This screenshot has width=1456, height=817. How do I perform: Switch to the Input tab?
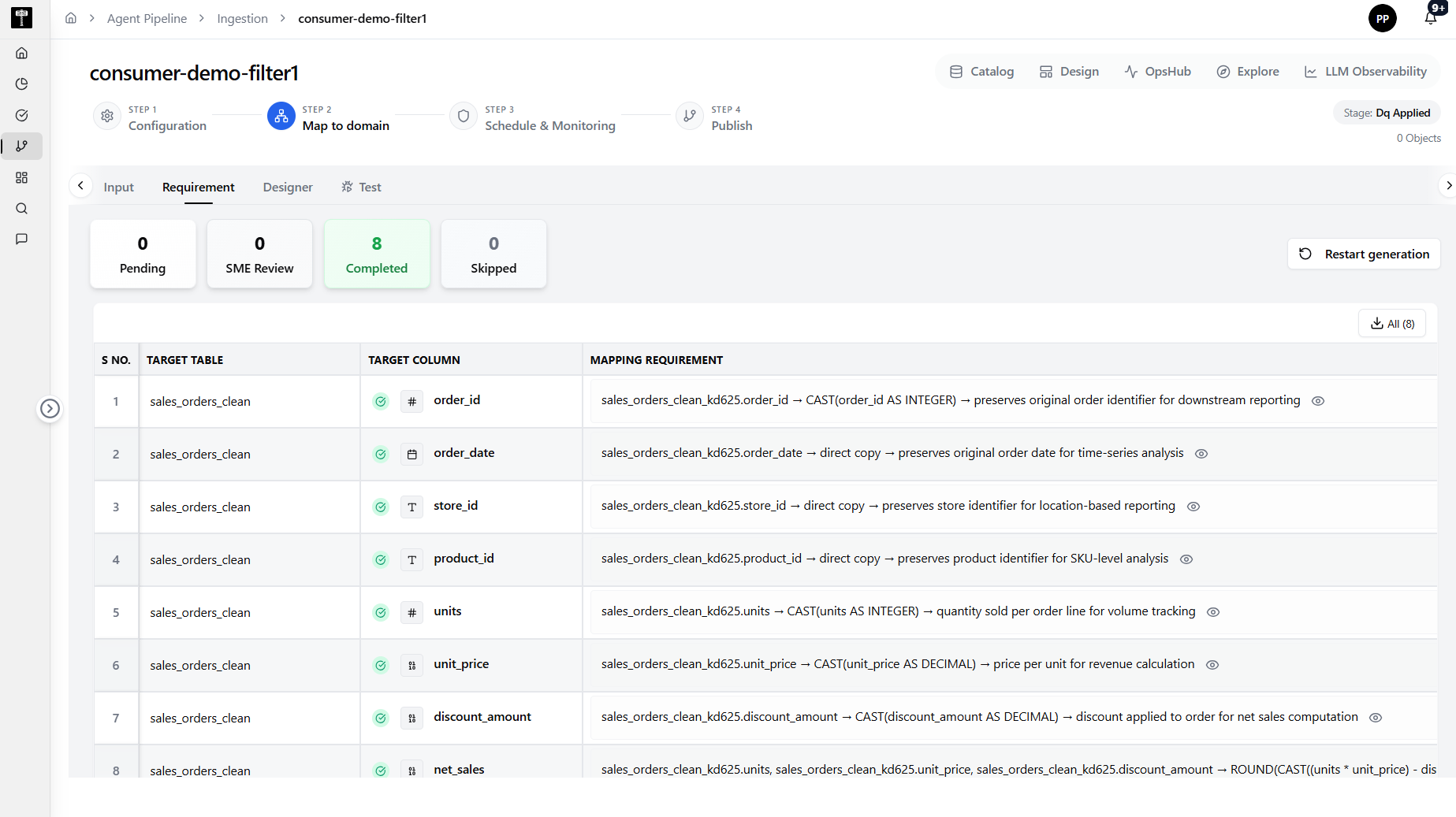[x=118, y=187]
